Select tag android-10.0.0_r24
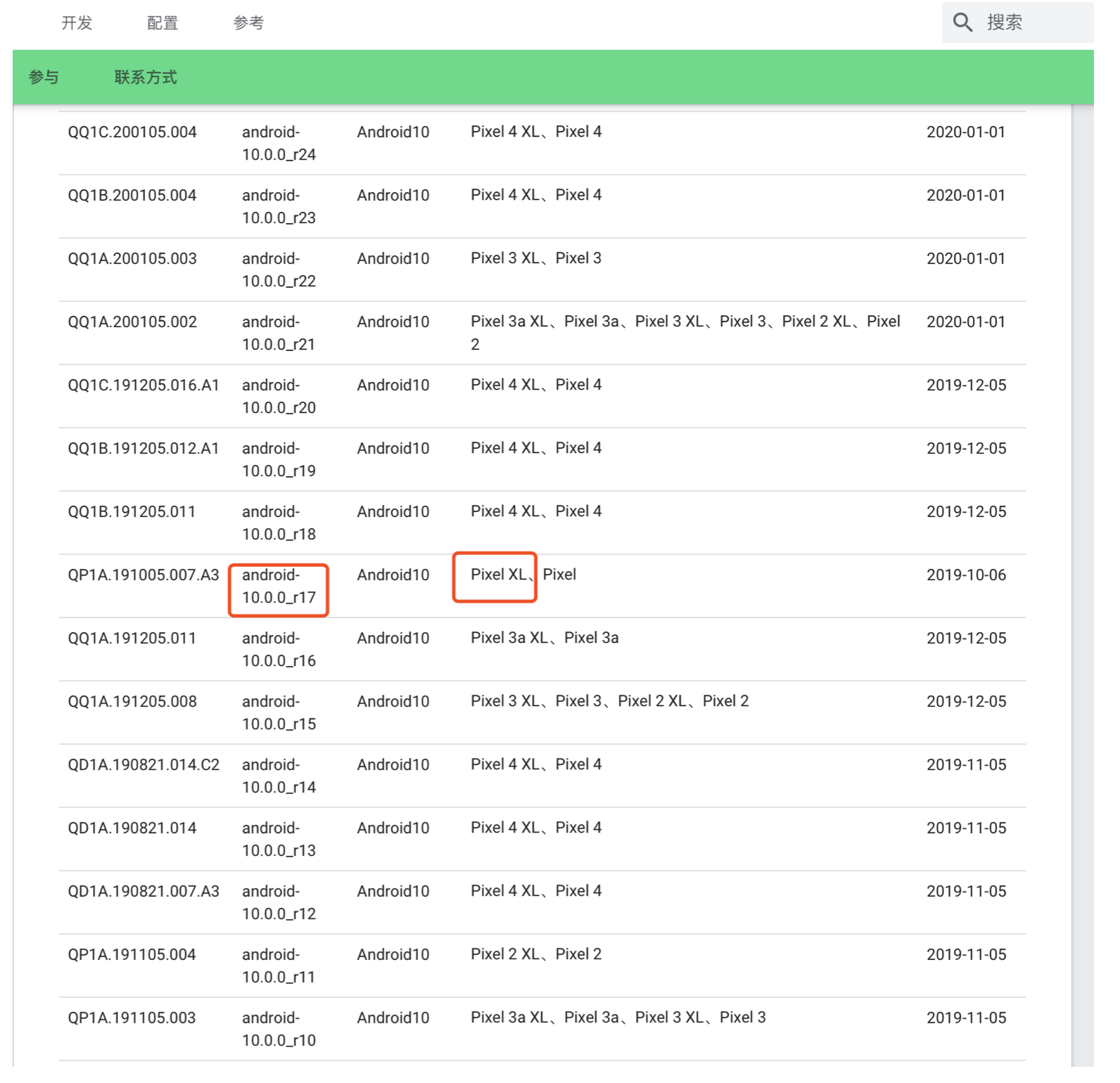 (x=279, y=143)
